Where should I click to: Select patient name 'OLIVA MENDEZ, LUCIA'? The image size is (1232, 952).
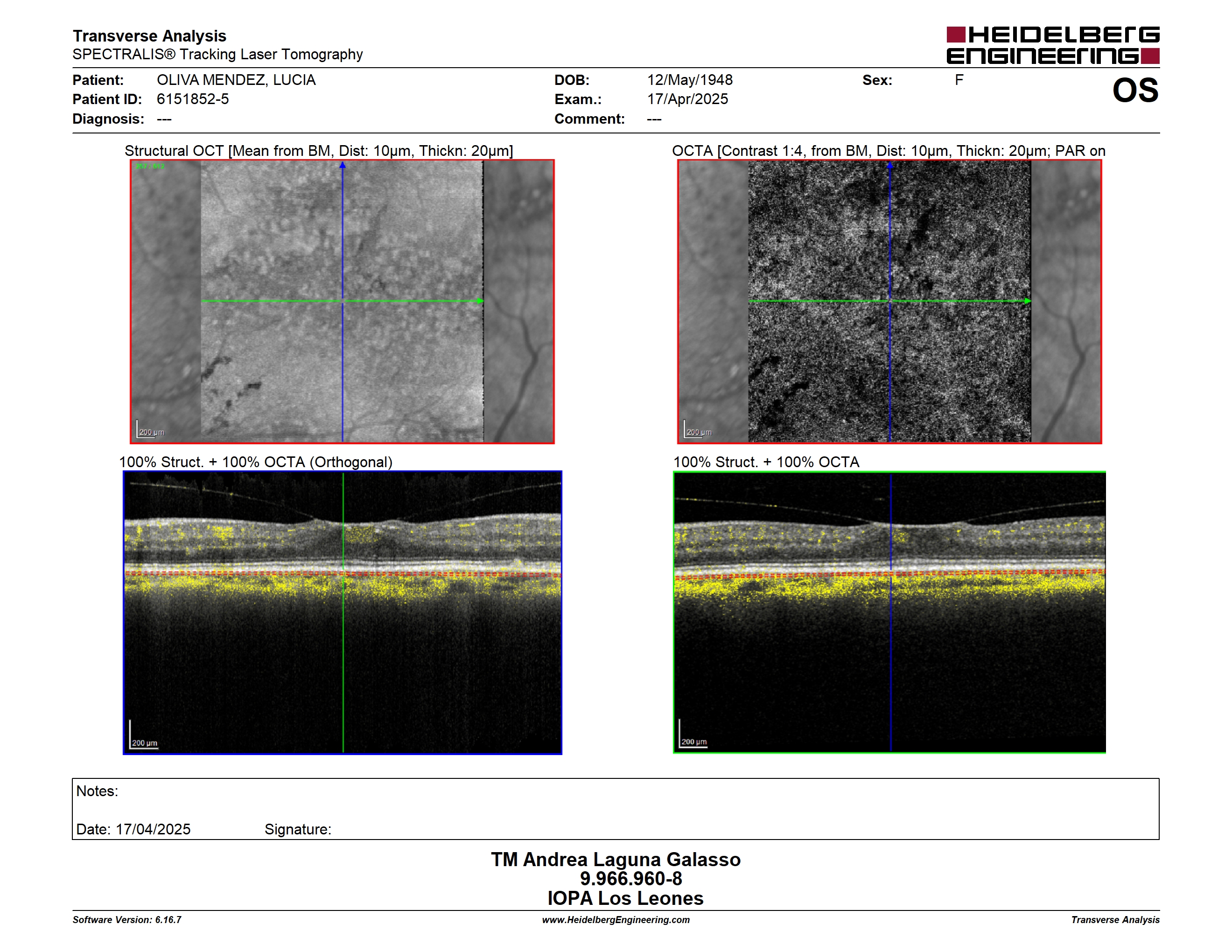pyautogui.click(x=236, y=80)
